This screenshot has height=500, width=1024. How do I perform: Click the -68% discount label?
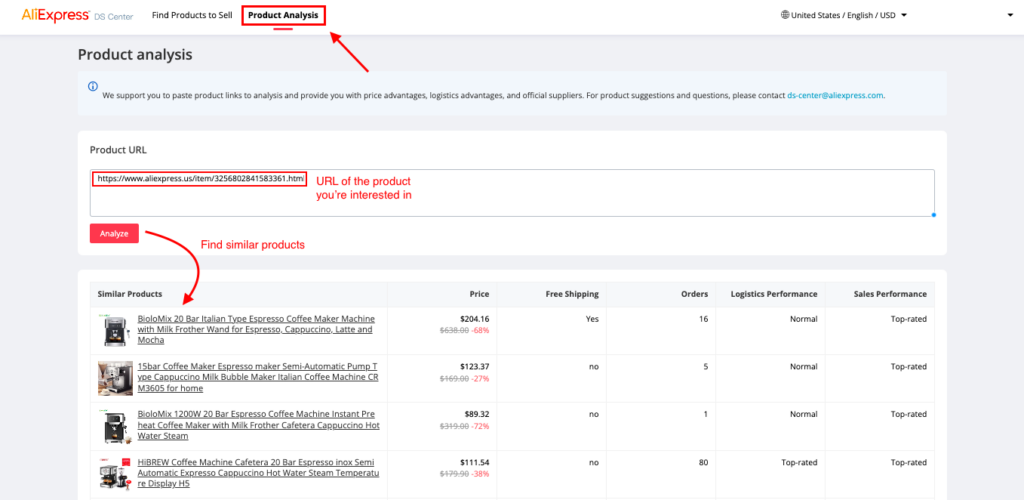(481, 330)
